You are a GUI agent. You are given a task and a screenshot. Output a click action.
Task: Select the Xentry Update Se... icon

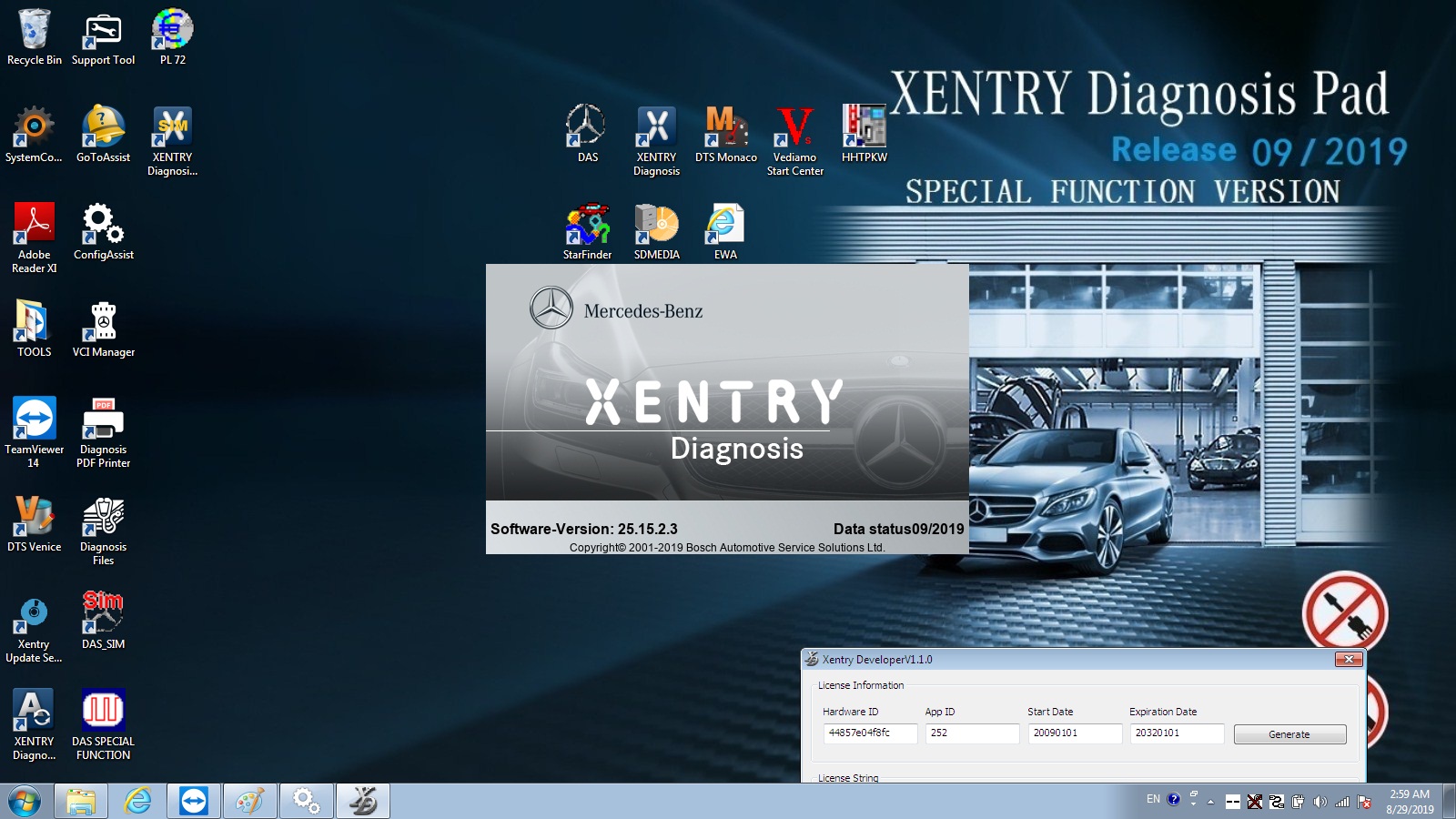34,628
